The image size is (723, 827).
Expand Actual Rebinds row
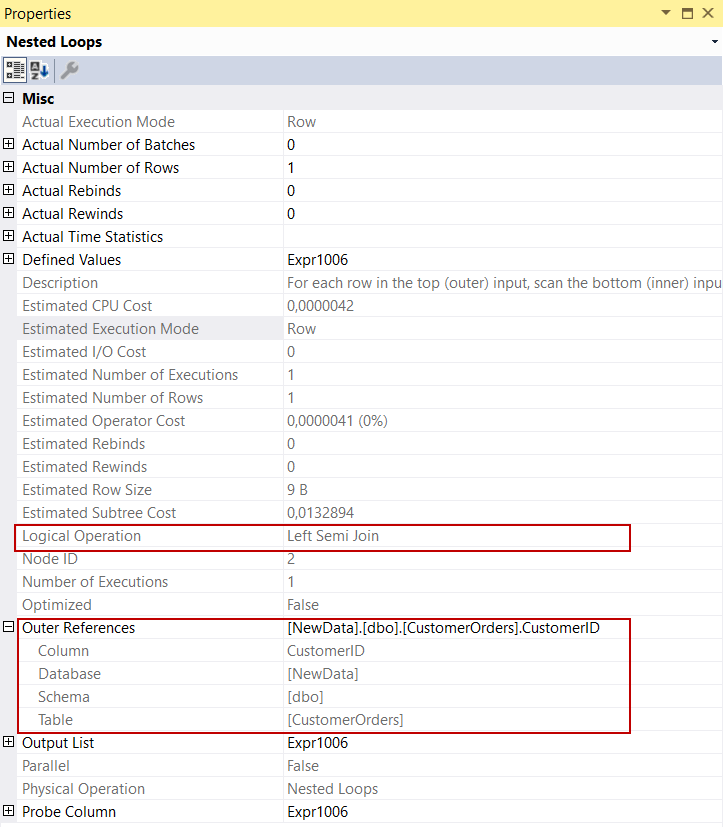click(x=8, y=190)
